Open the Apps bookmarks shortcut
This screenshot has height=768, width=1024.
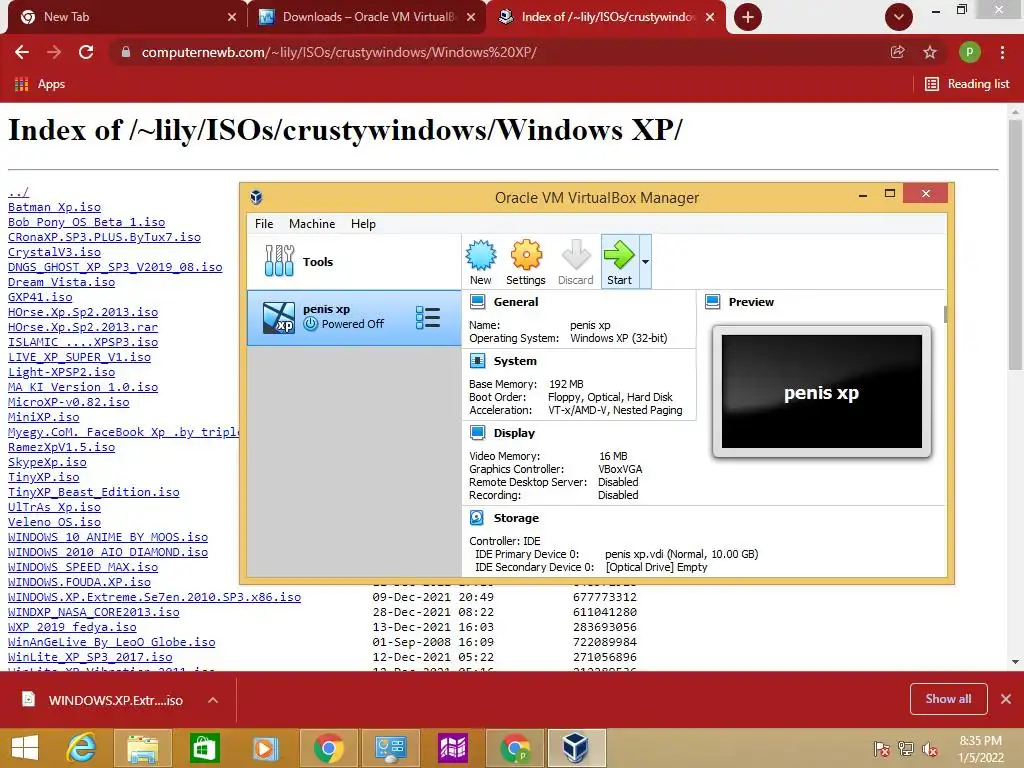click(x=40, y=84)
